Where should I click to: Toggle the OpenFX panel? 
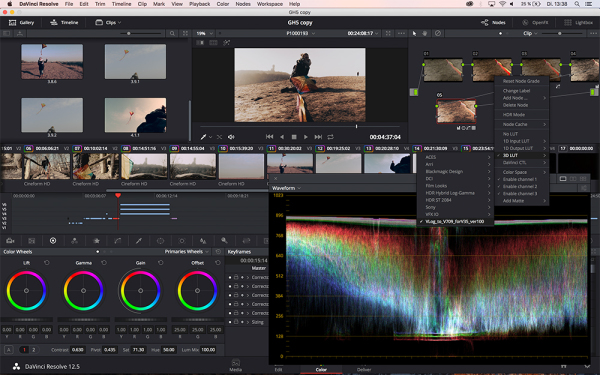[535, 23]
